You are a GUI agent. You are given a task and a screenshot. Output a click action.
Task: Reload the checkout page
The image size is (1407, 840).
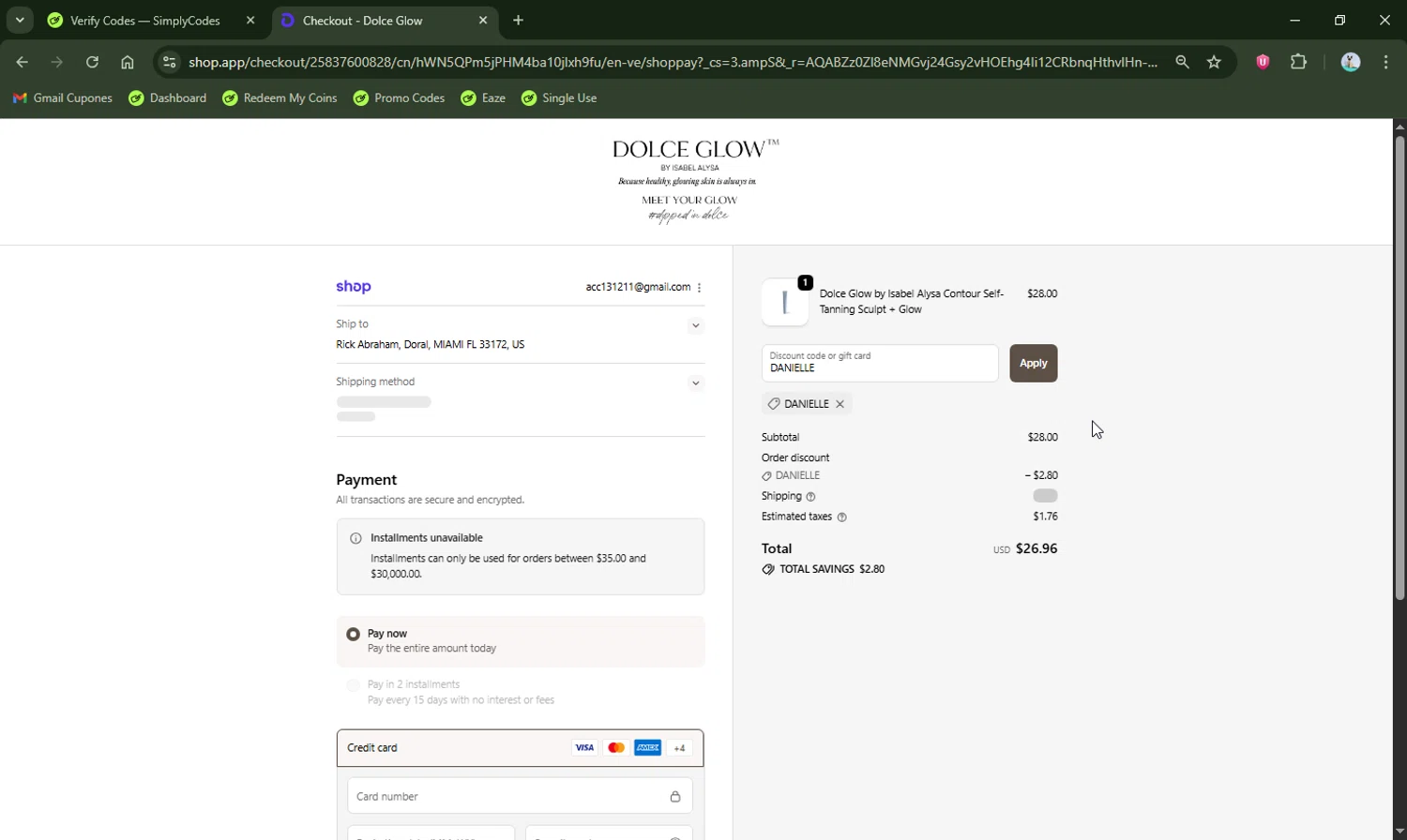point(92,62)
